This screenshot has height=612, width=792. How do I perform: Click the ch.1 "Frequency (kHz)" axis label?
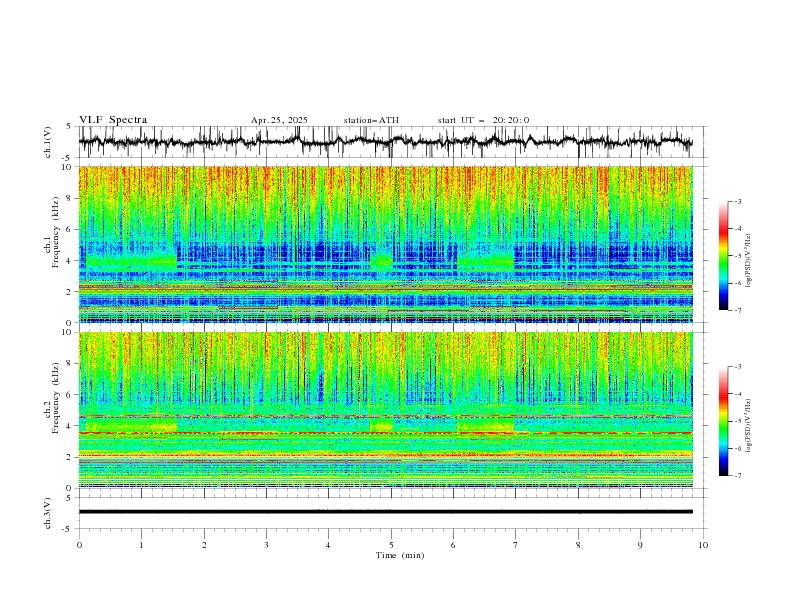tap(56, 232)
